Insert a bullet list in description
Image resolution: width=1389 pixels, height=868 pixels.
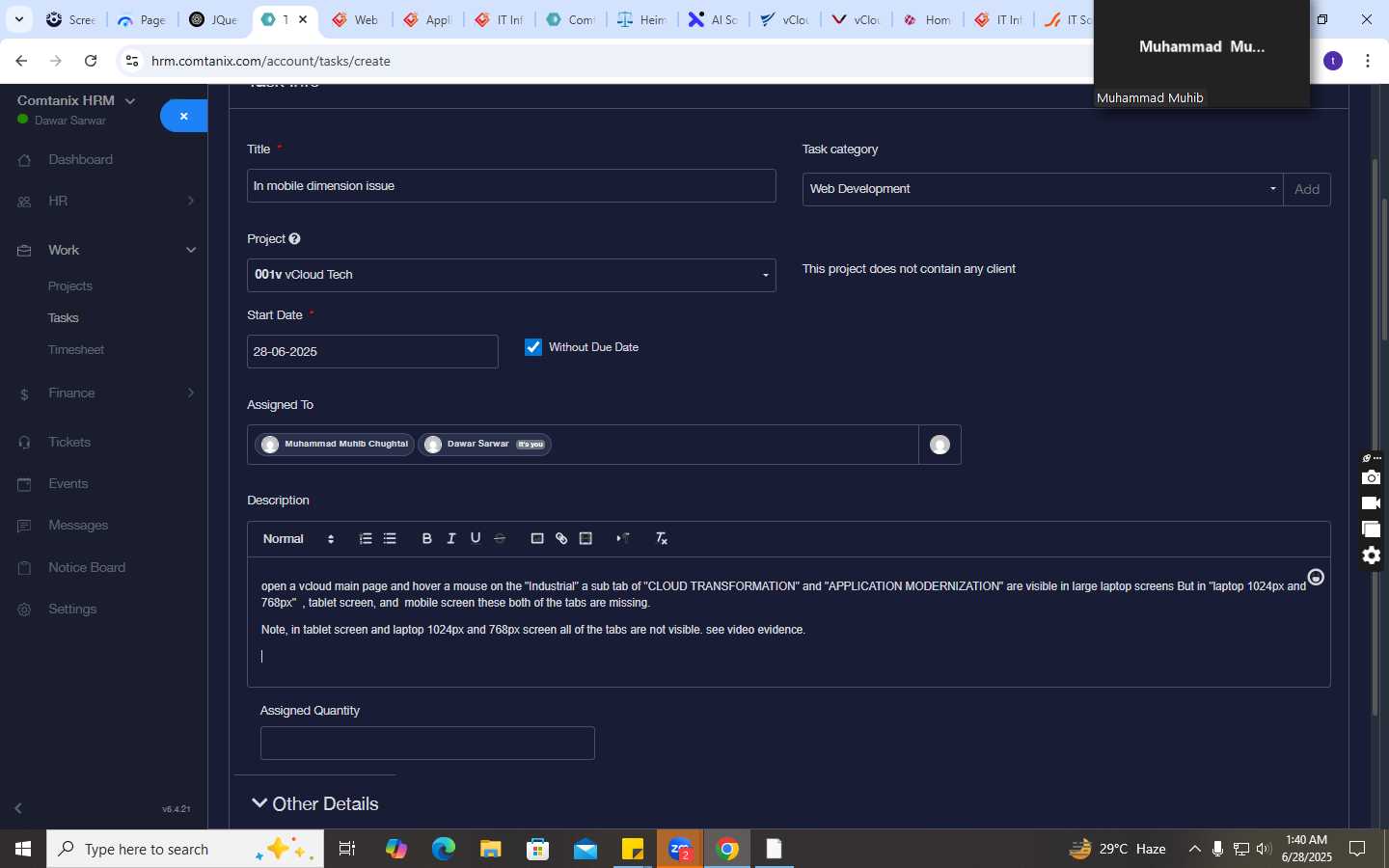[x=390, y=538]
